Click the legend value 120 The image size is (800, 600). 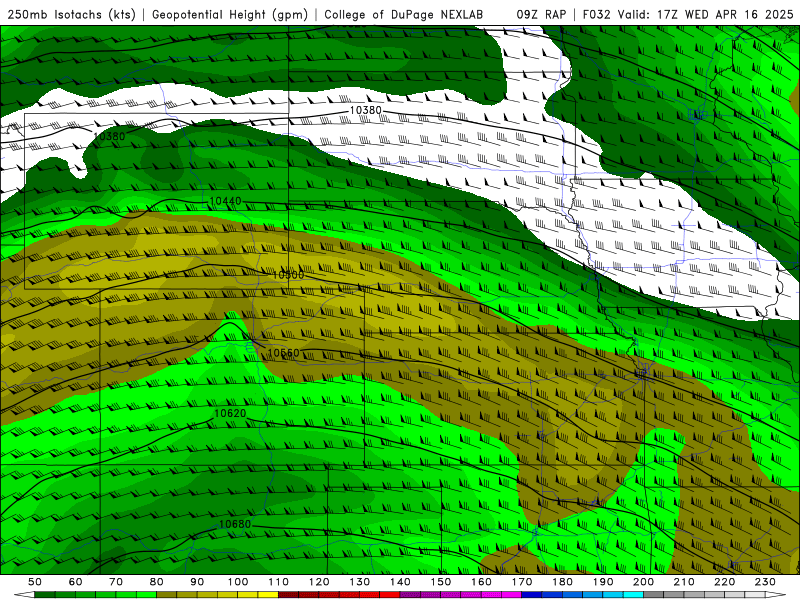click(x=319, y=582)
